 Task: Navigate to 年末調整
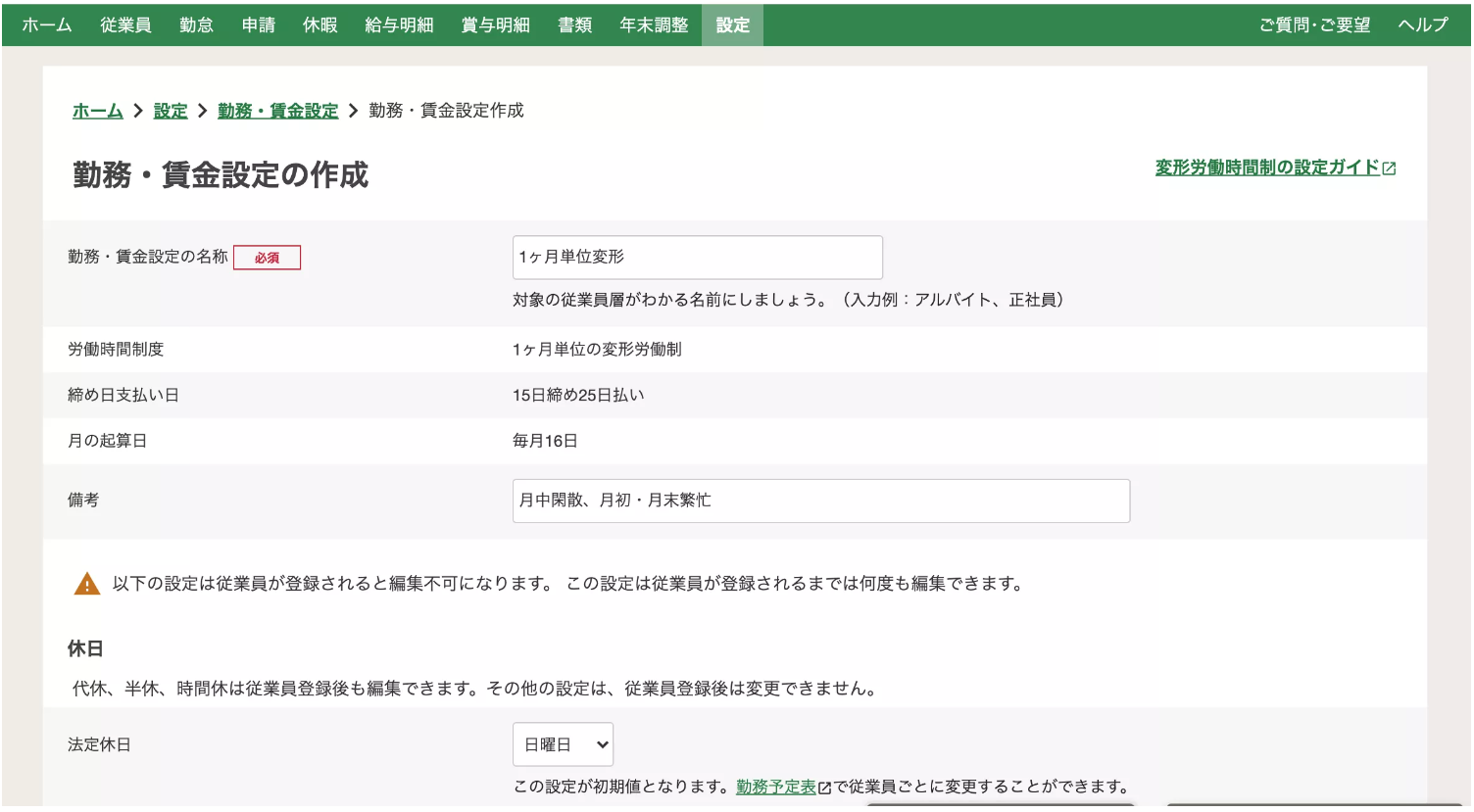pyautogui.click(x=654, y=24)
